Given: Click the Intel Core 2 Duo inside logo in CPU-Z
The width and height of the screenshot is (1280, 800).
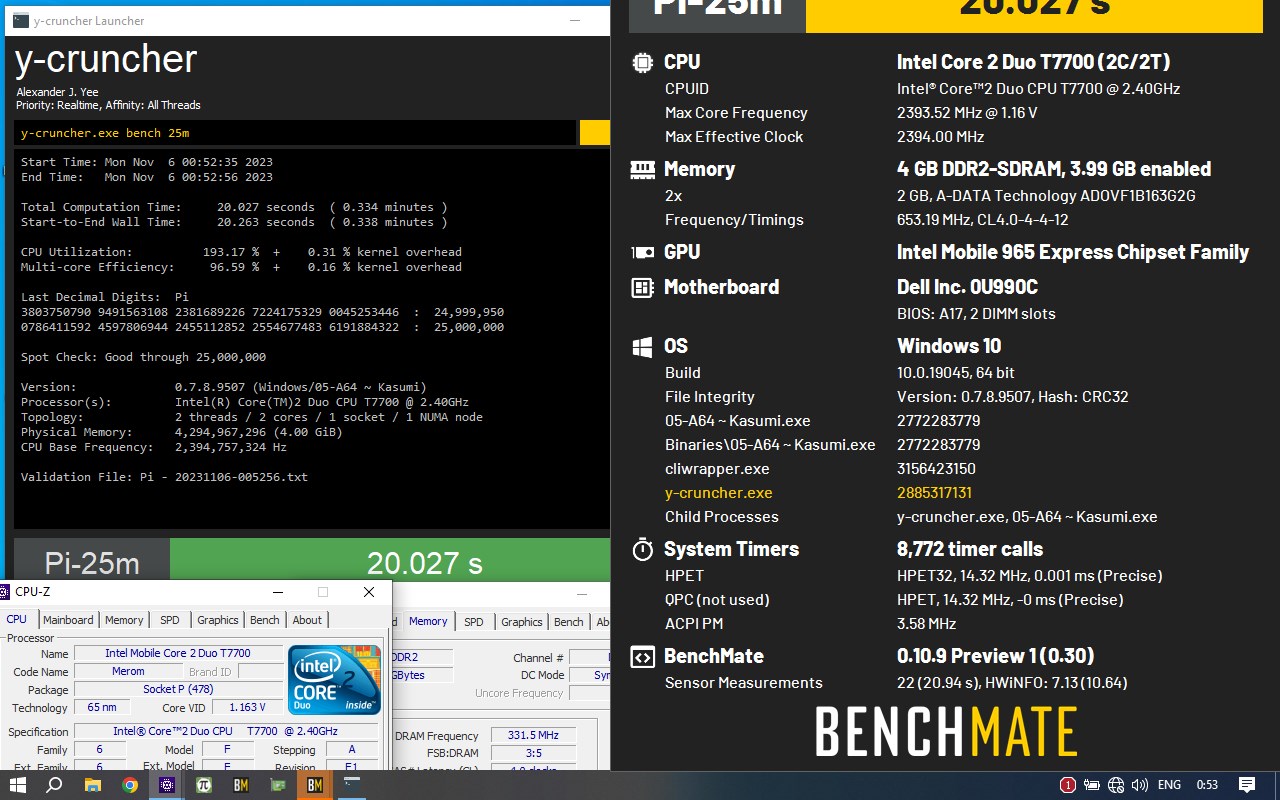Looking at the screenshot, I should tap(335, 680).
